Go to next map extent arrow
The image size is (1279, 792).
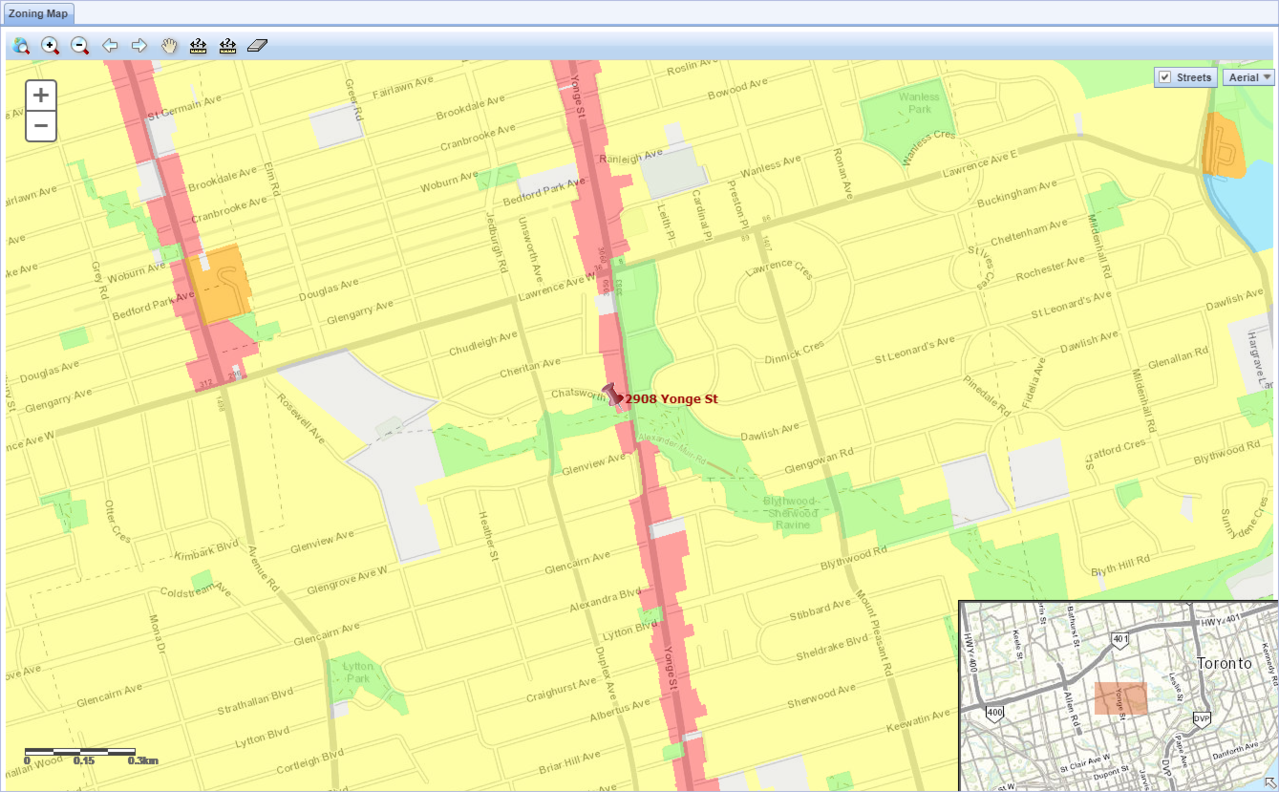(x=139, y=46)
